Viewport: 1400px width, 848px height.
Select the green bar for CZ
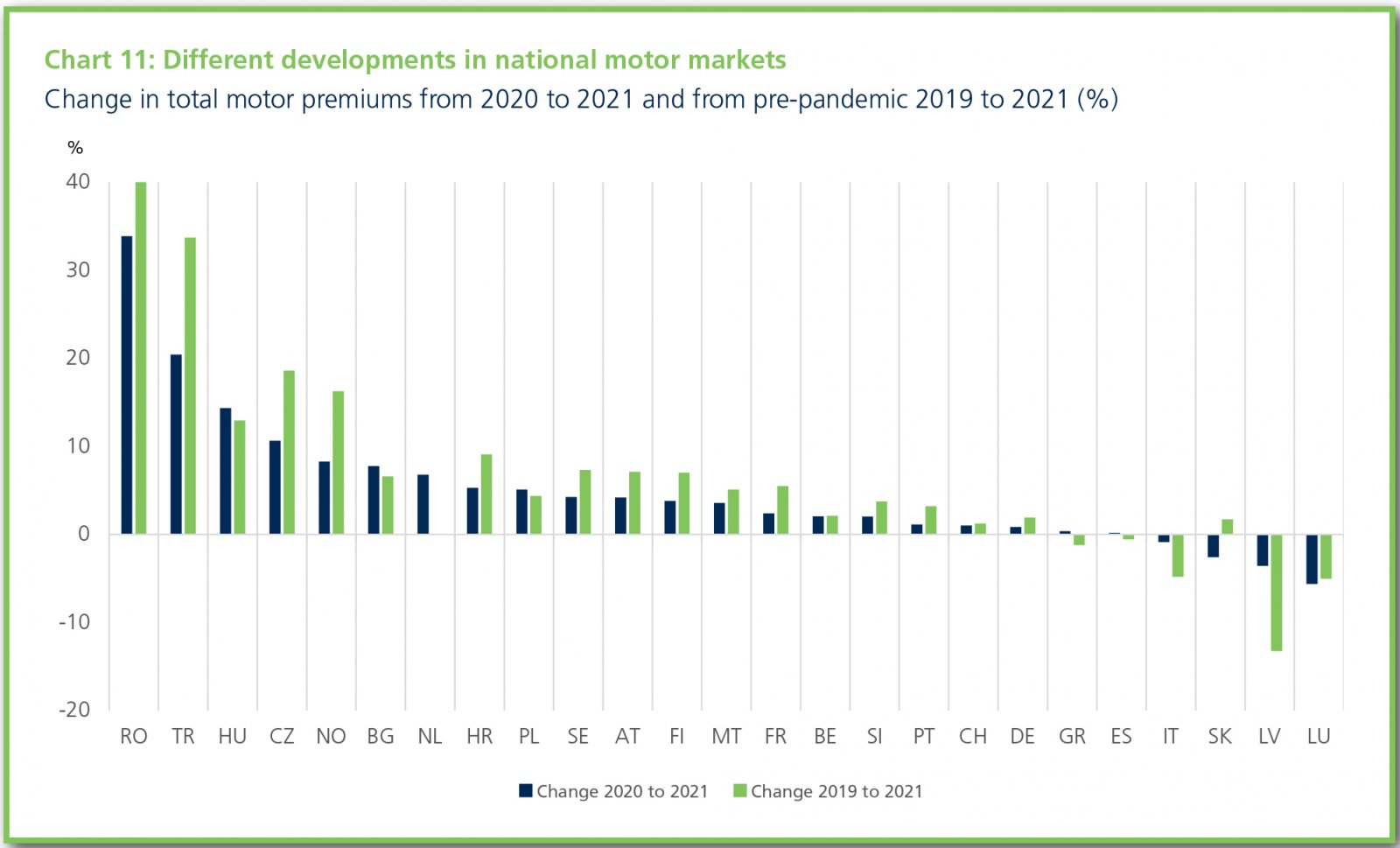tap(289, 452)
